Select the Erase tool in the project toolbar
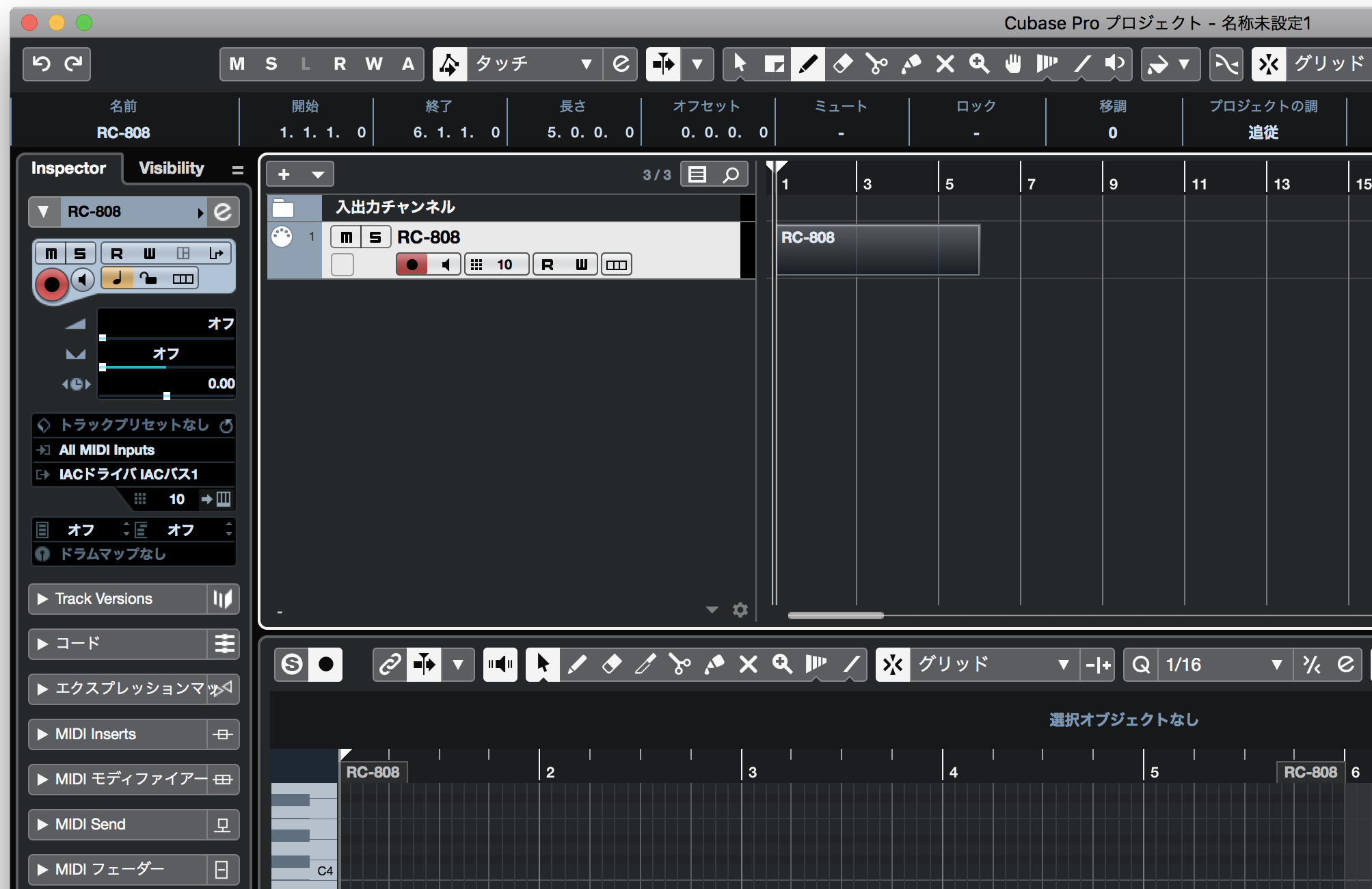This screenshot has height=889, width=1372. (842, 64)
